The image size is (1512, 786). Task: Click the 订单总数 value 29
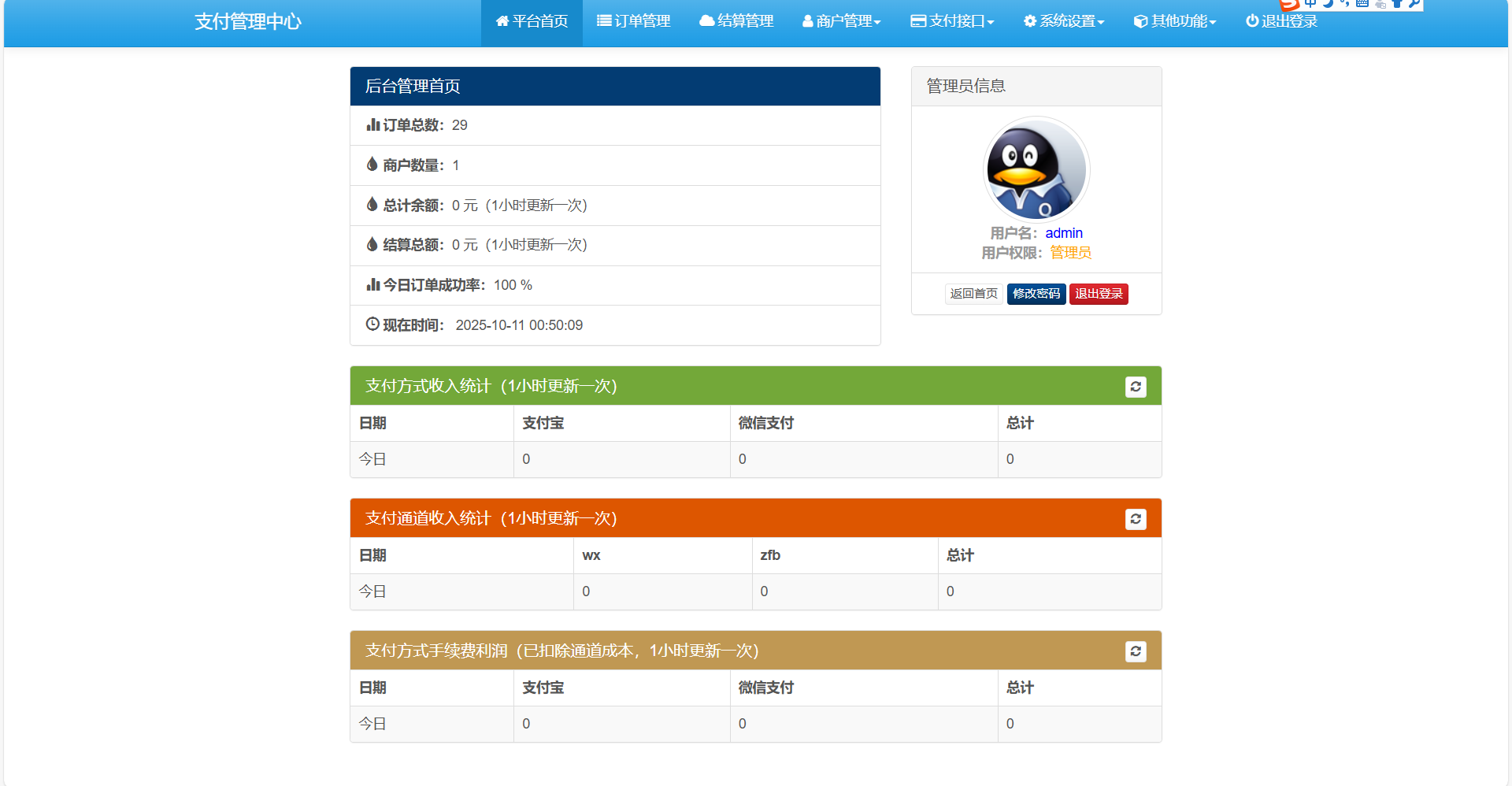pyautogui.click(x=460, y=125)
